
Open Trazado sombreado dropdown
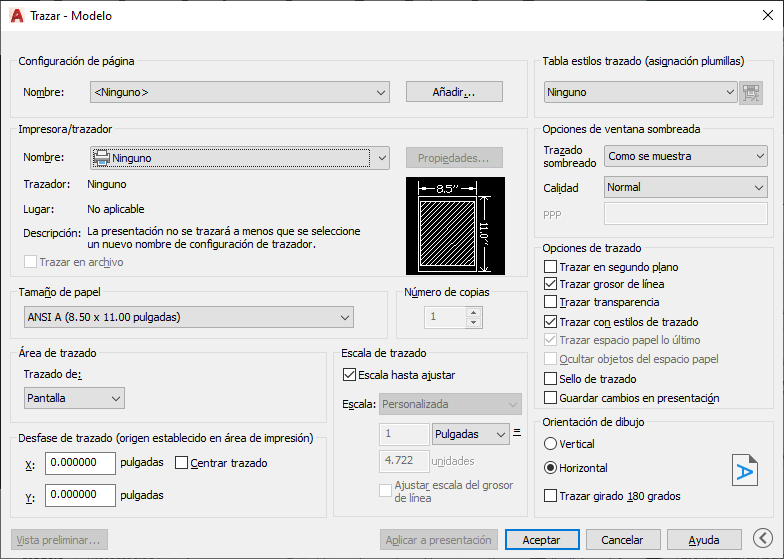click(686, 156)
